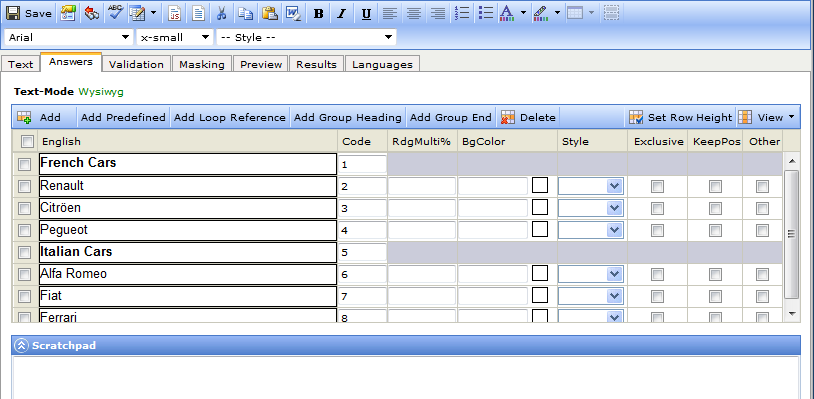Open the form edit icon dropdown arrow
814x399 pixels.
pos(153,13)
